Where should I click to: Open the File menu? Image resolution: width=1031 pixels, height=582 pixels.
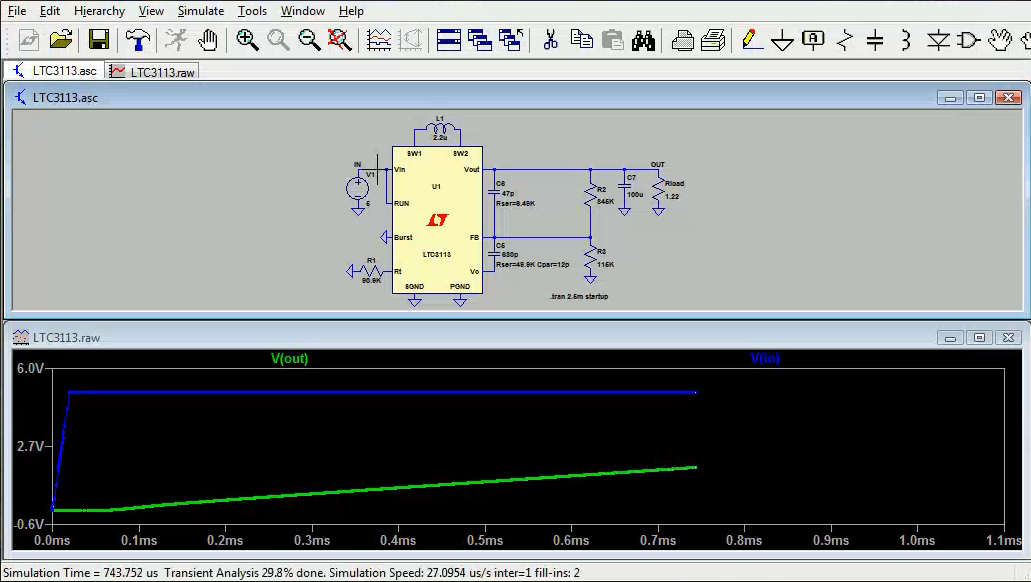17,11
